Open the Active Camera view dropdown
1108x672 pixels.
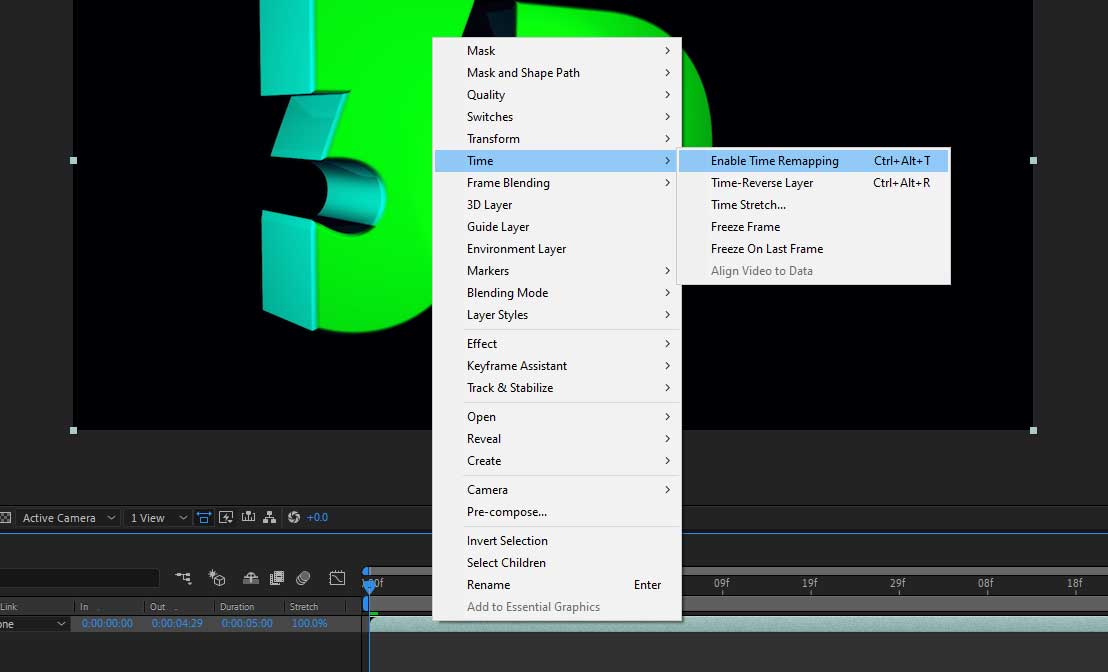pos(65,517)
